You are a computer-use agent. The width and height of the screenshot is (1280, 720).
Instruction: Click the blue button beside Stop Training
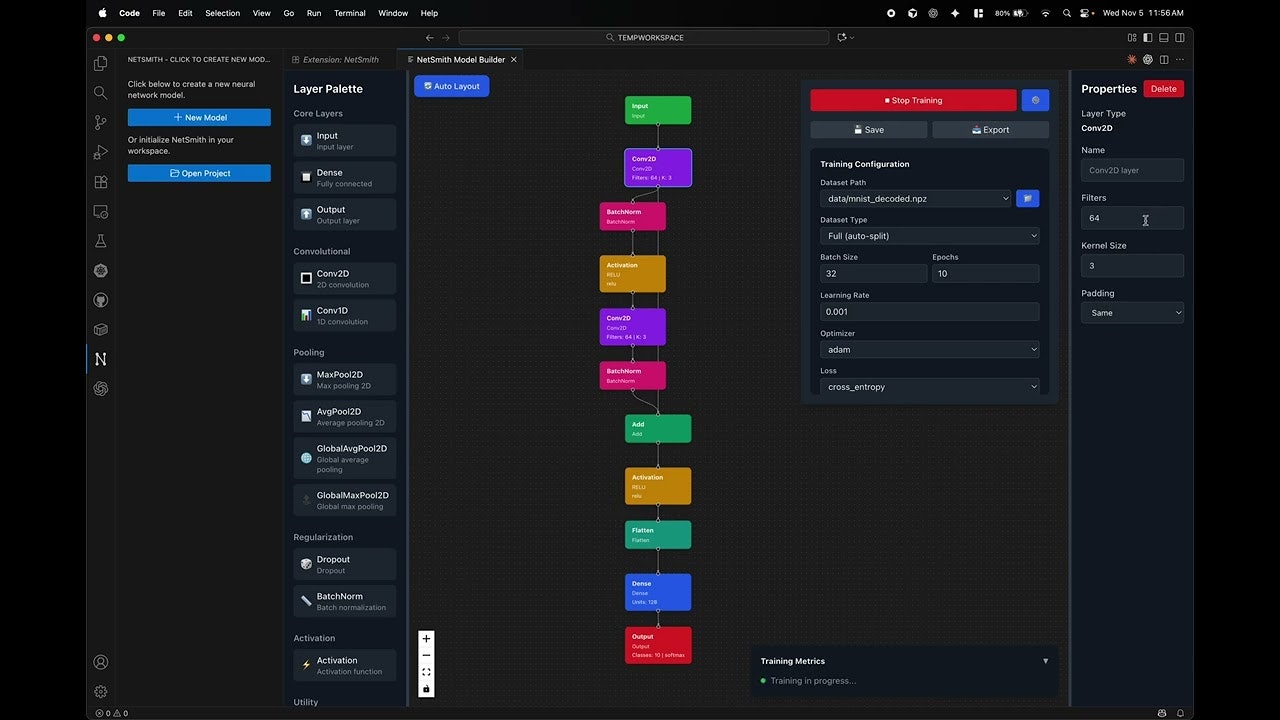coord(1035,100)
